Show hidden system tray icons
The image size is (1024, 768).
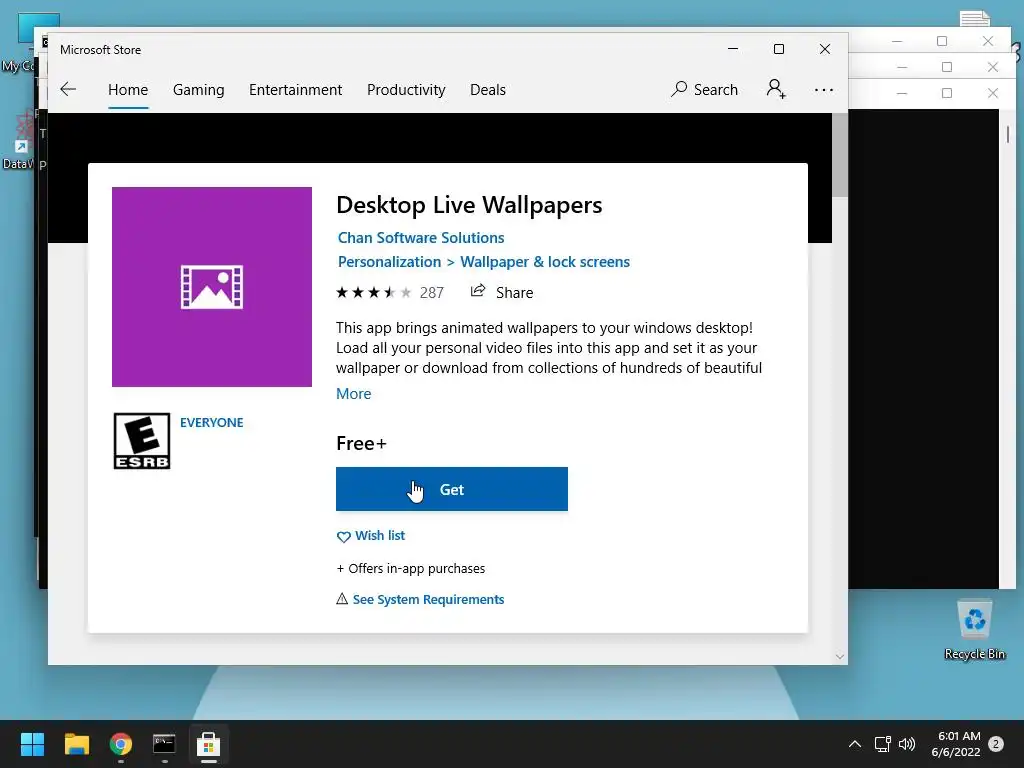[x=854, y=744]
